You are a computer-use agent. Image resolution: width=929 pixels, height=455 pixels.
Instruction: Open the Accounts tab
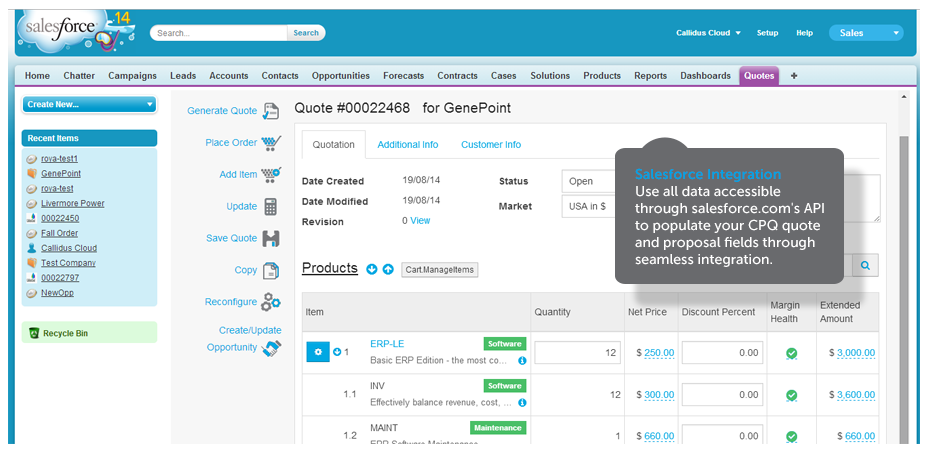click(229, 76)
